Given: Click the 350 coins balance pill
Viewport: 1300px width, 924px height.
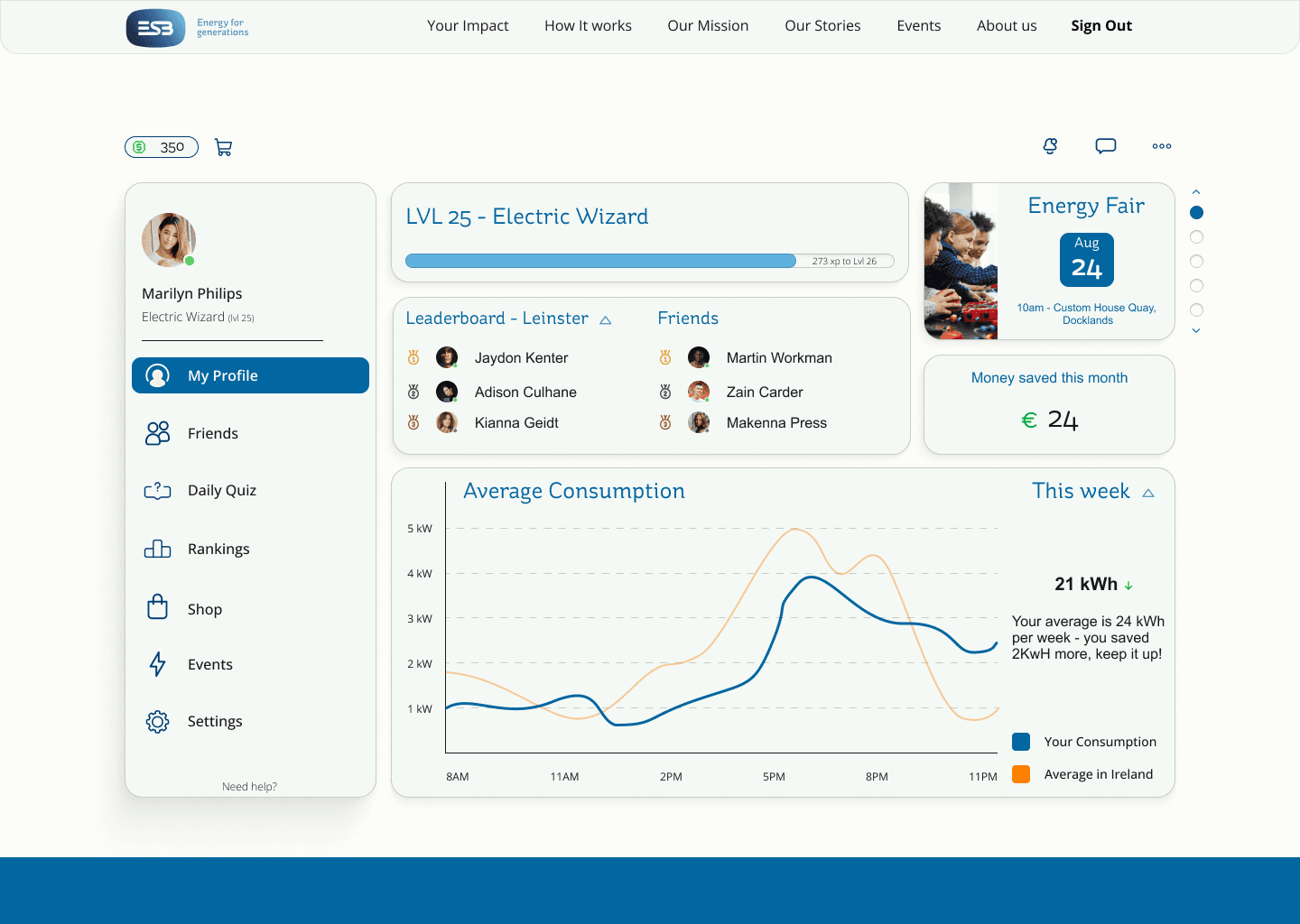Looking at the screenshot, I should click(x=162, y=147).
